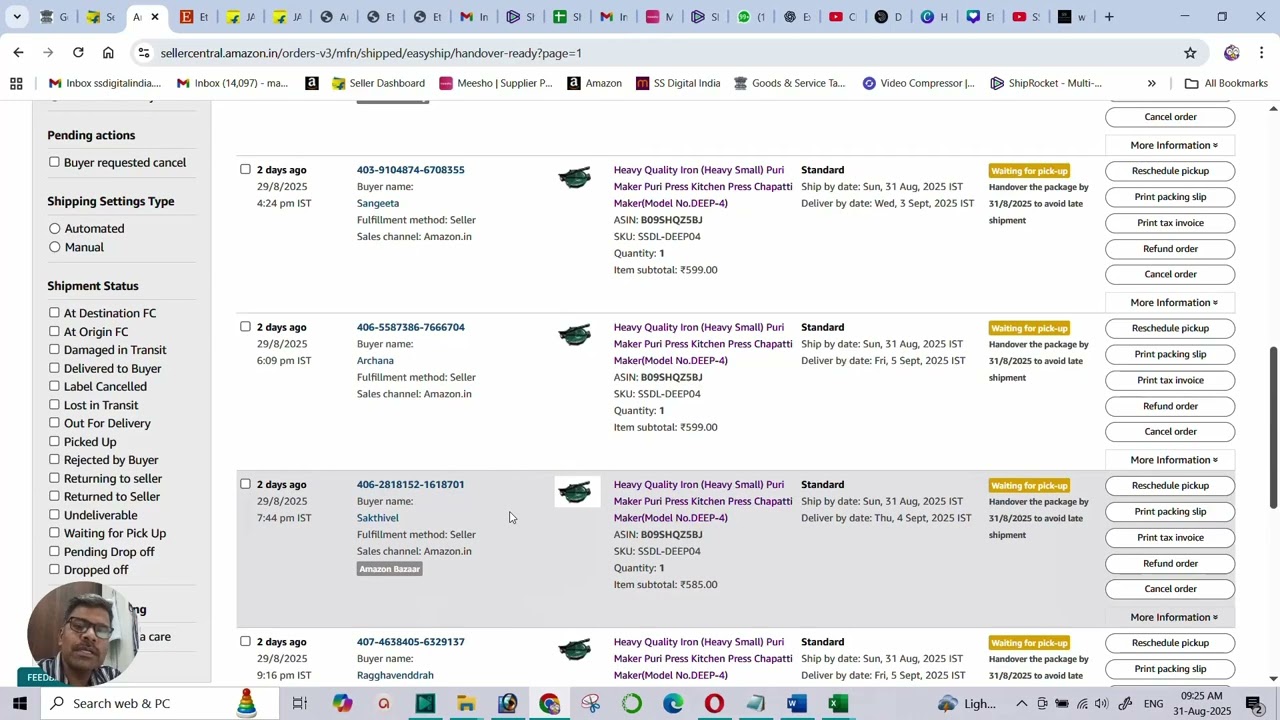Launch Word from the taskbar
This screenshot has width=1280, height=720.
coord(796,703)
